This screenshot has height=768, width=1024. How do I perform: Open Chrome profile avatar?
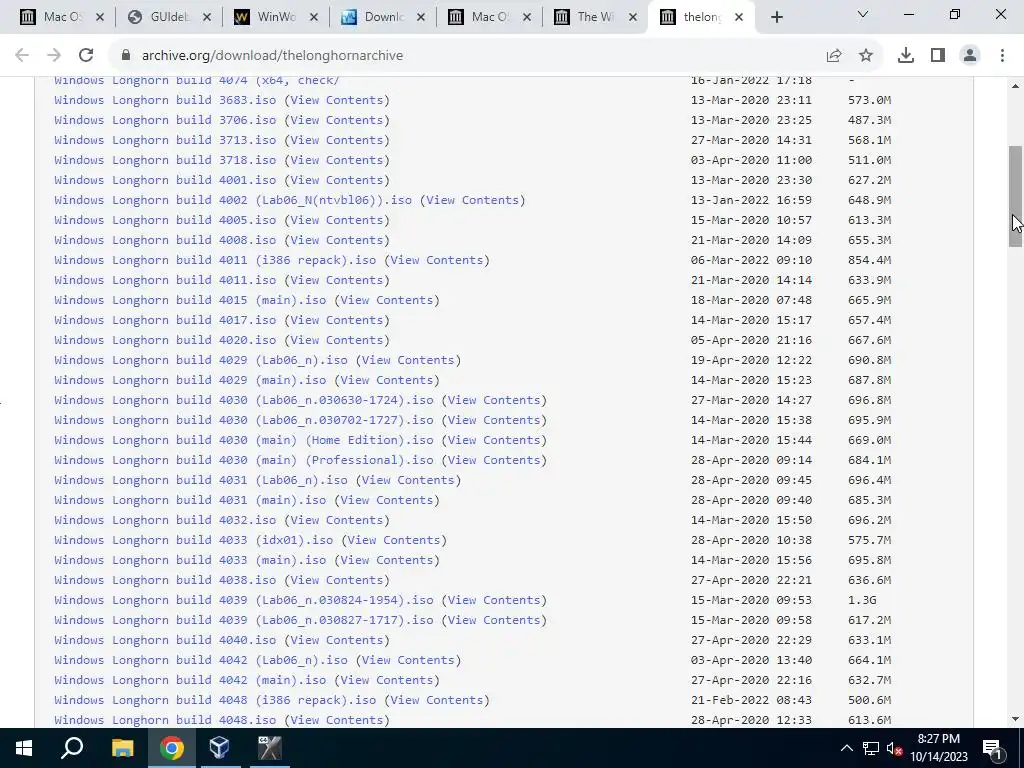click(970, 56)
